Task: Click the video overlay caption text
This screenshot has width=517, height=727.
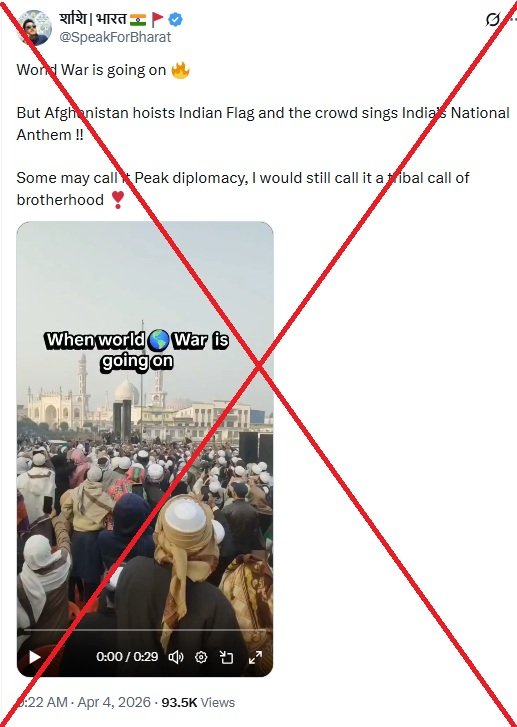Action: pos(137,351)
